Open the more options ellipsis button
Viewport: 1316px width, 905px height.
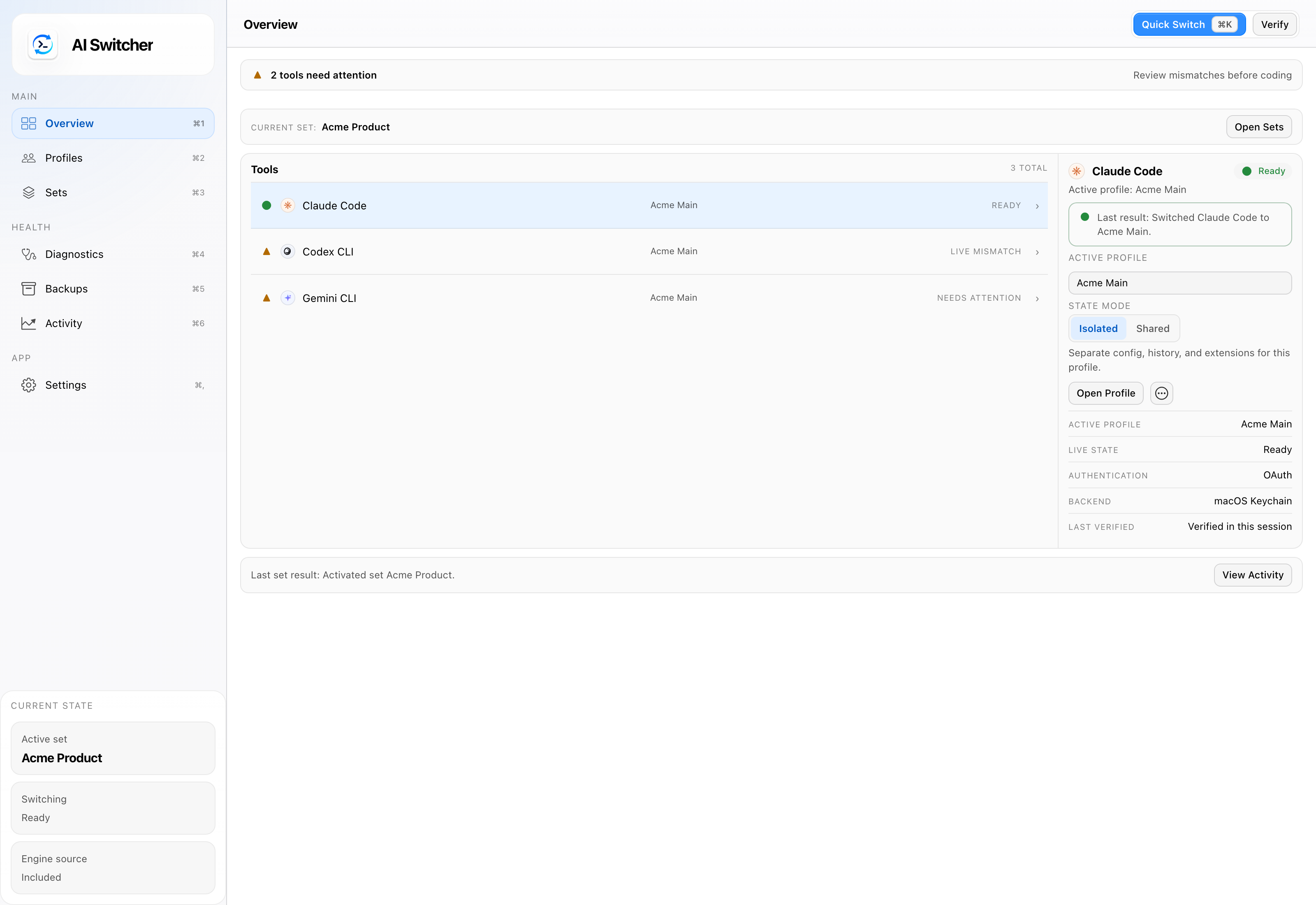tap(1161, 393)
